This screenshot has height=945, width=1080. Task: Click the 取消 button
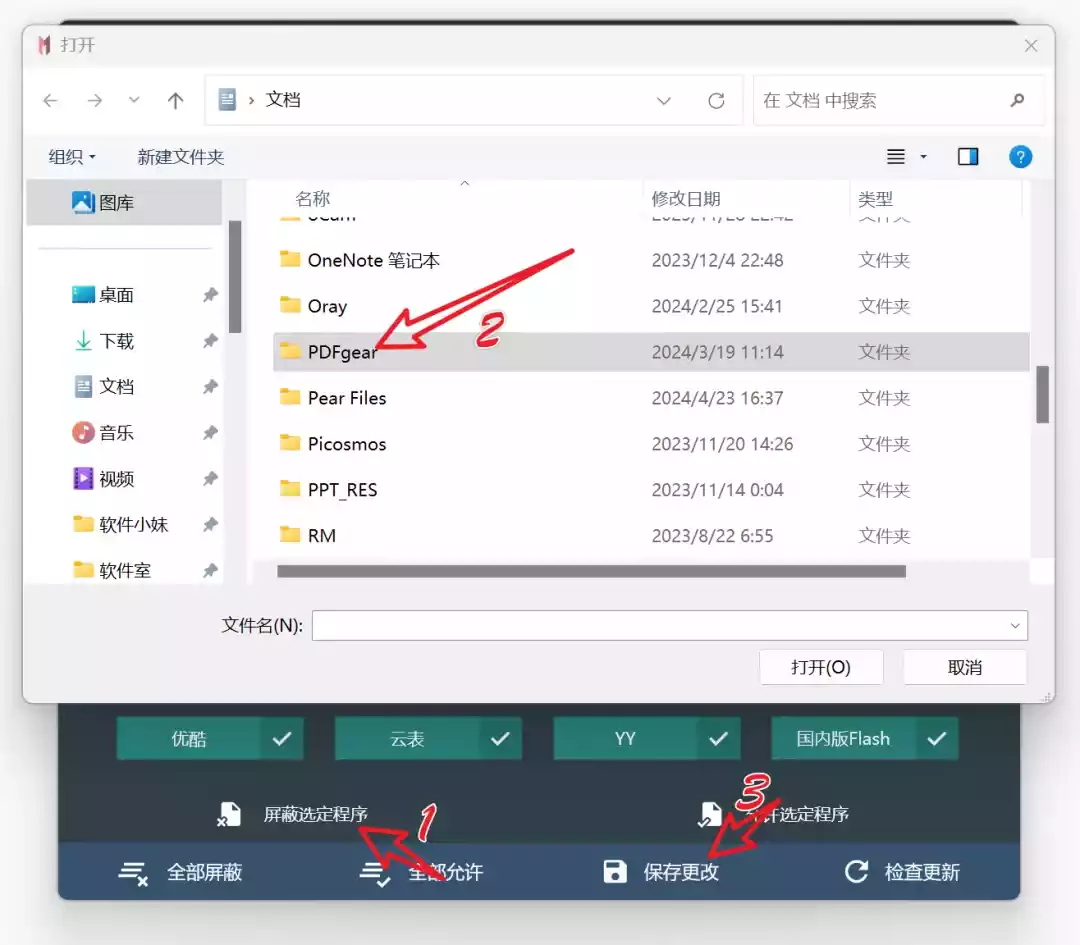click(x=964, y=667)
